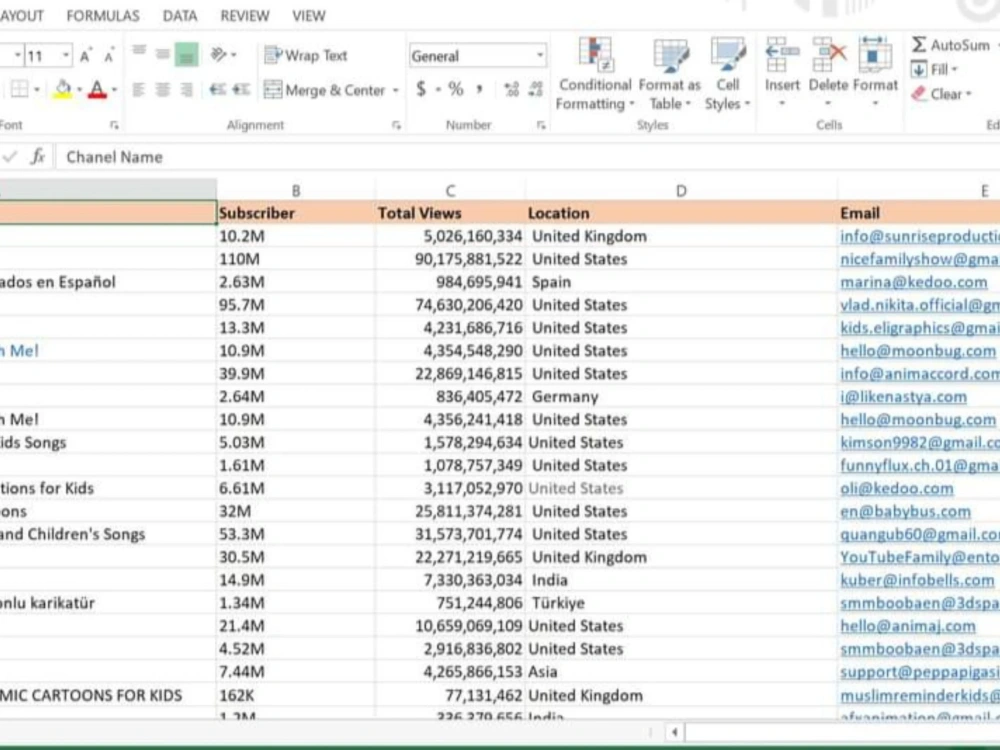The height and width of the screenshot is (750, 1000).
Task: Click the increase indent icon
Action: 240,90
